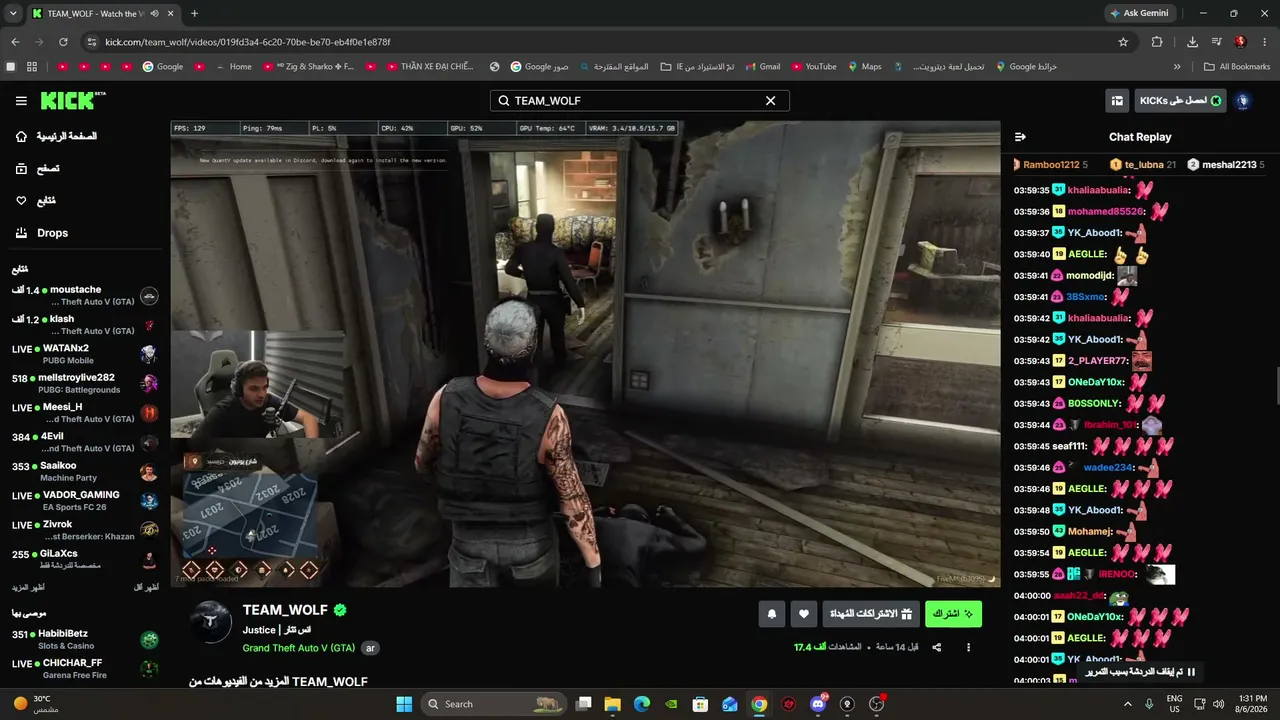Click the get KICKs button
Image resolution: width=1280 pixels, height=720 pixels.
pos(1180,101)
